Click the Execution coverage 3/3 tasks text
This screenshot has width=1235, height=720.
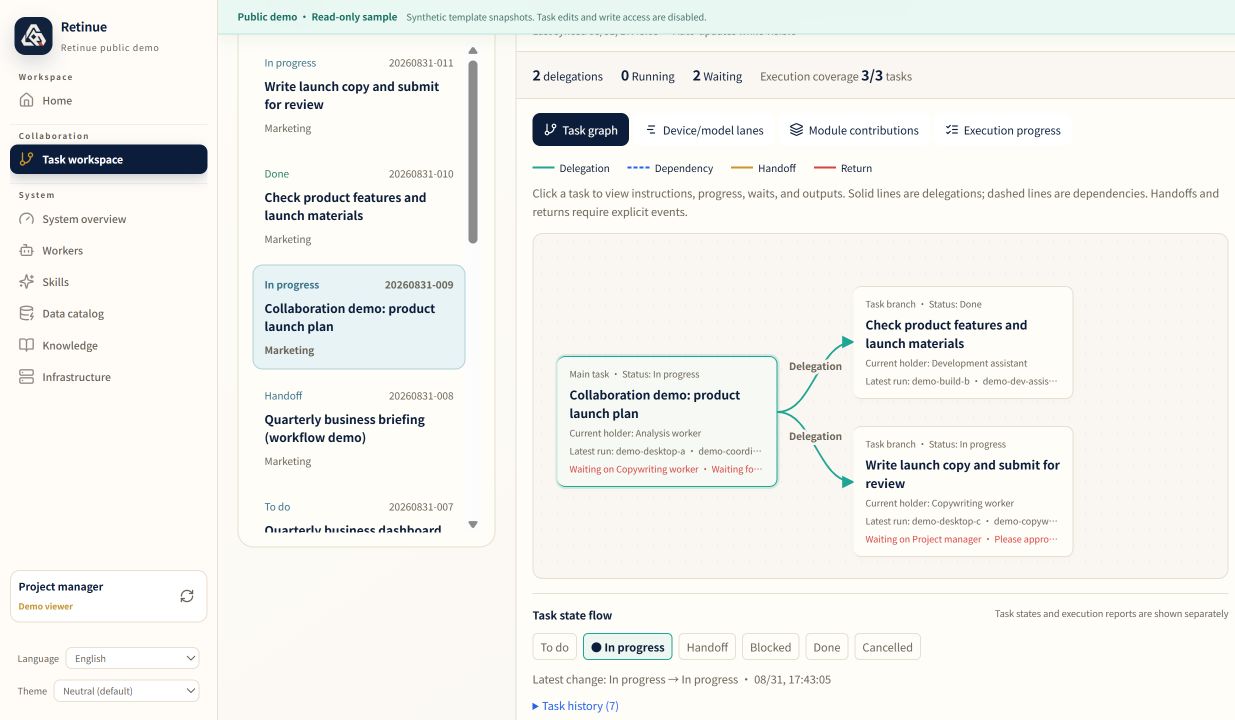click(836, 76)
